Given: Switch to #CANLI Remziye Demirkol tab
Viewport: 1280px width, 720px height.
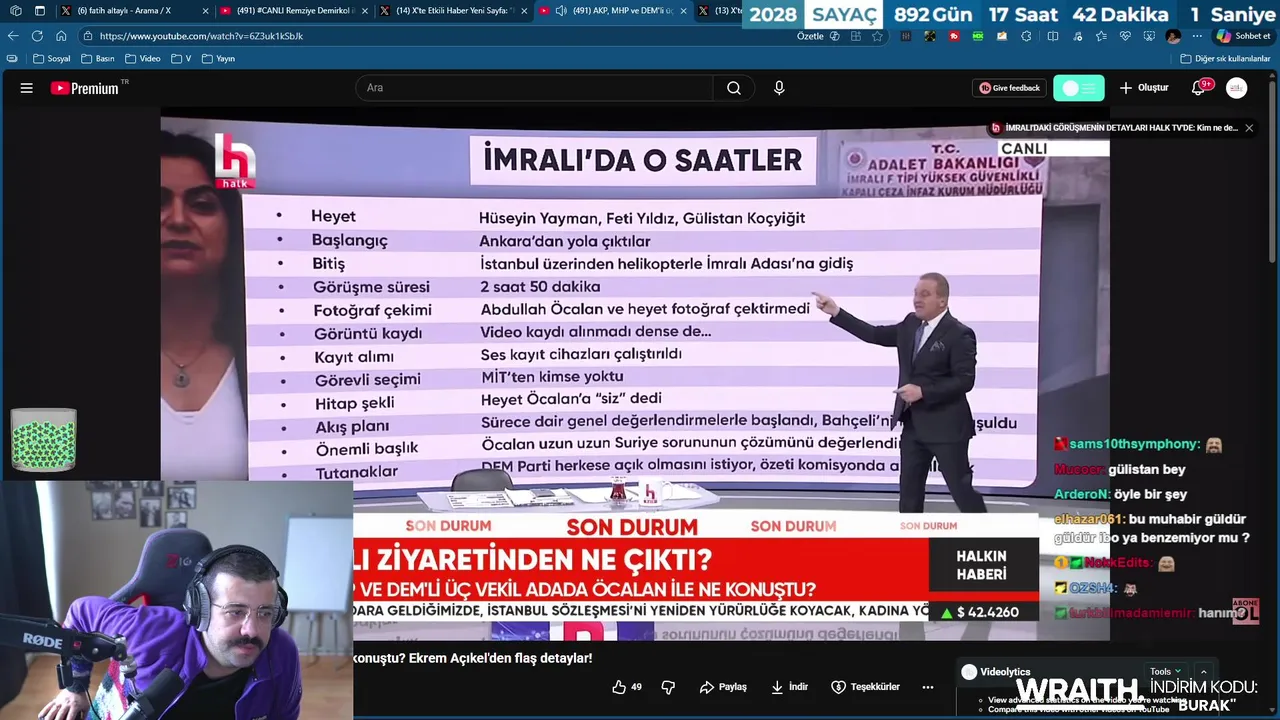Looking at the screenshot, I should coord(294,11).
